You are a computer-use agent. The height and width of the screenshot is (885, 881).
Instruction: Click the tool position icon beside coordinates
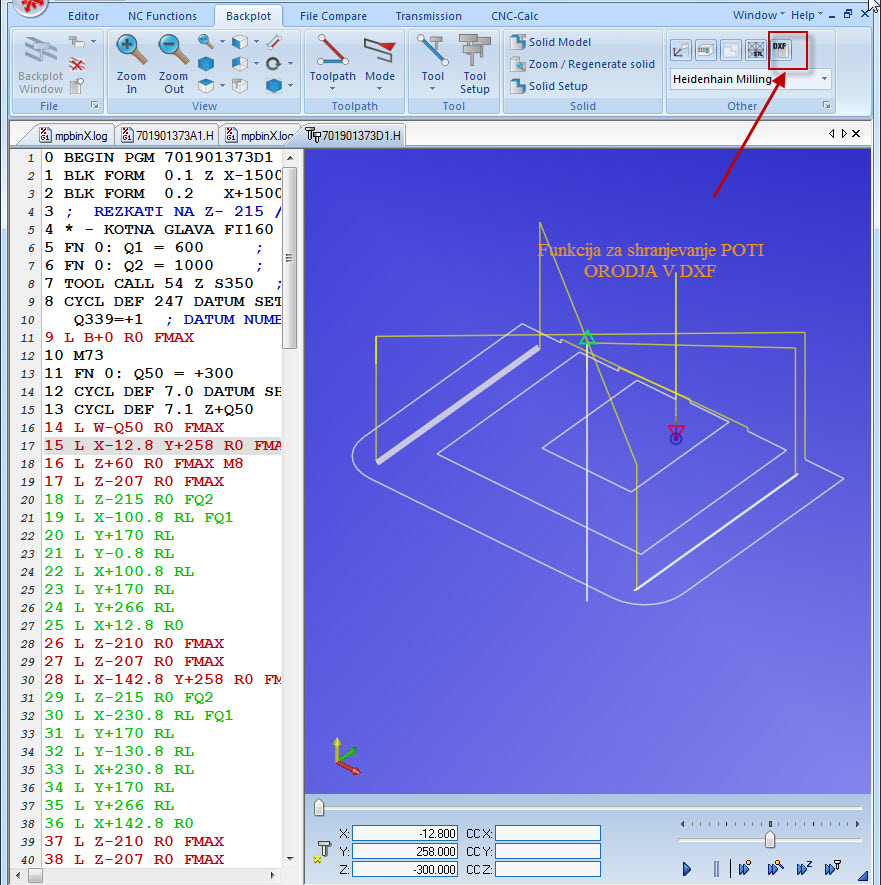(x=323, y=851)
